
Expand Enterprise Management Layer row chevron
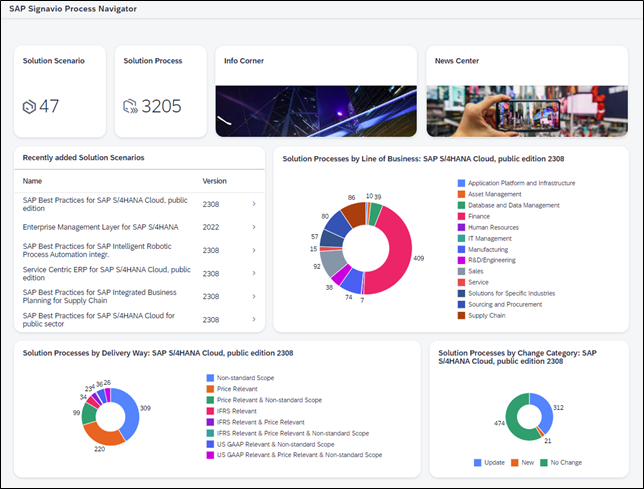(x=254, y=227)
